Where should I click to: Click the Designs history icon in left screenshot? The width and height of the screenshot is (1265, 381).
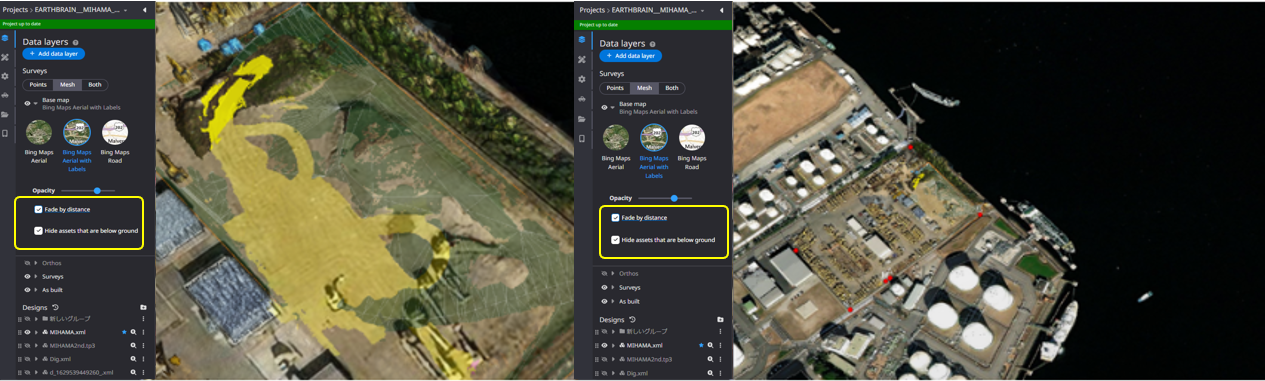[55, 307]
